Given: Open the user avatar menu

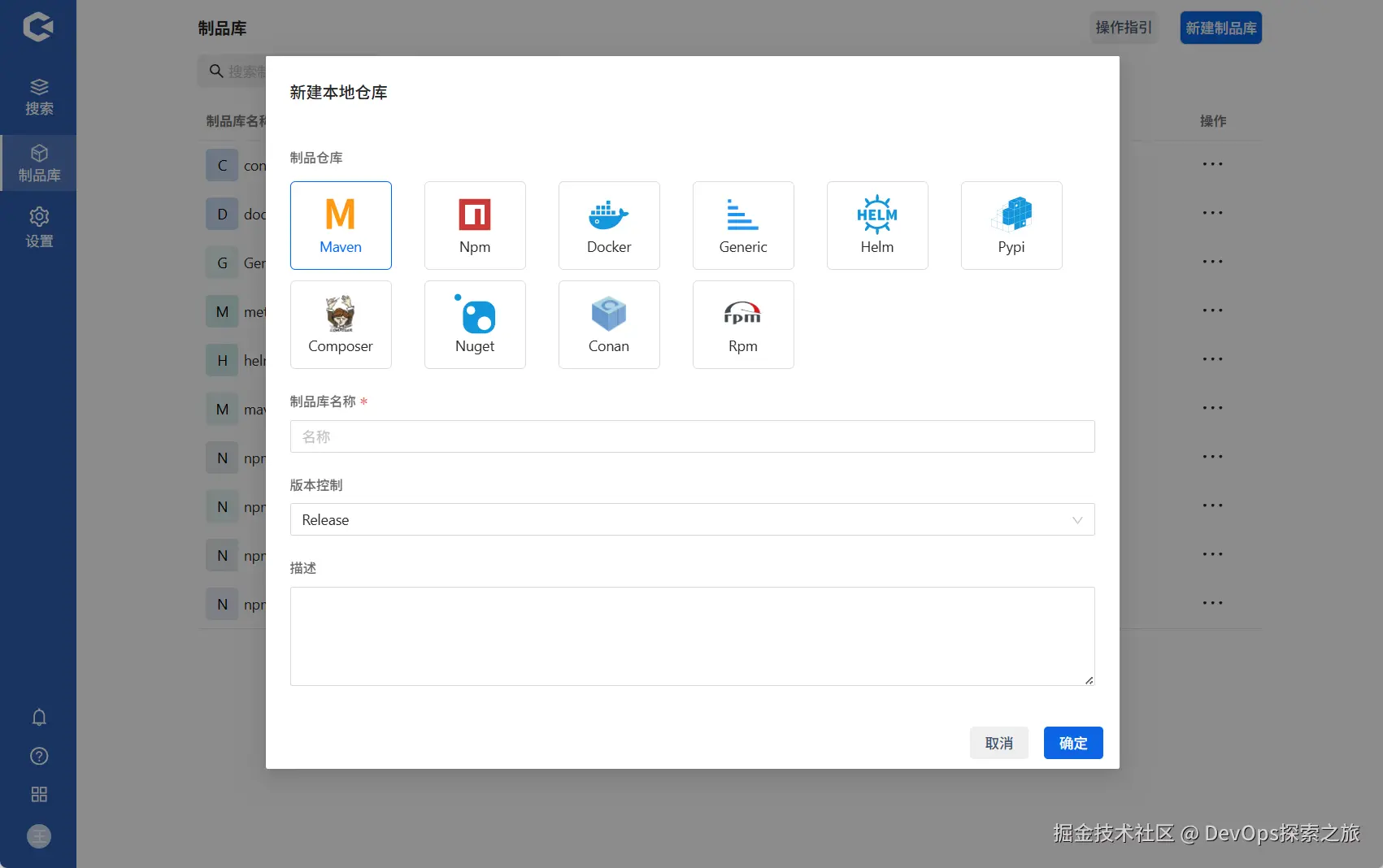Looking at the screenshot, I should [39, 836].
